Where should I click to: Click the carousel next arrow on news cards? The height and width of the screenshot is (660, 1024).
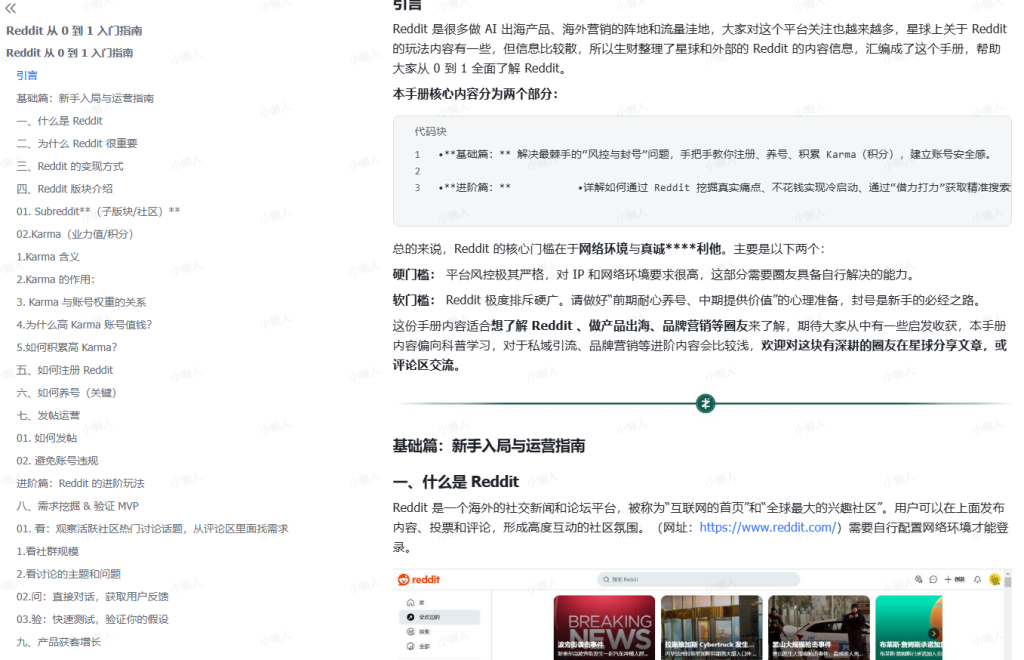tap(934, 633)
